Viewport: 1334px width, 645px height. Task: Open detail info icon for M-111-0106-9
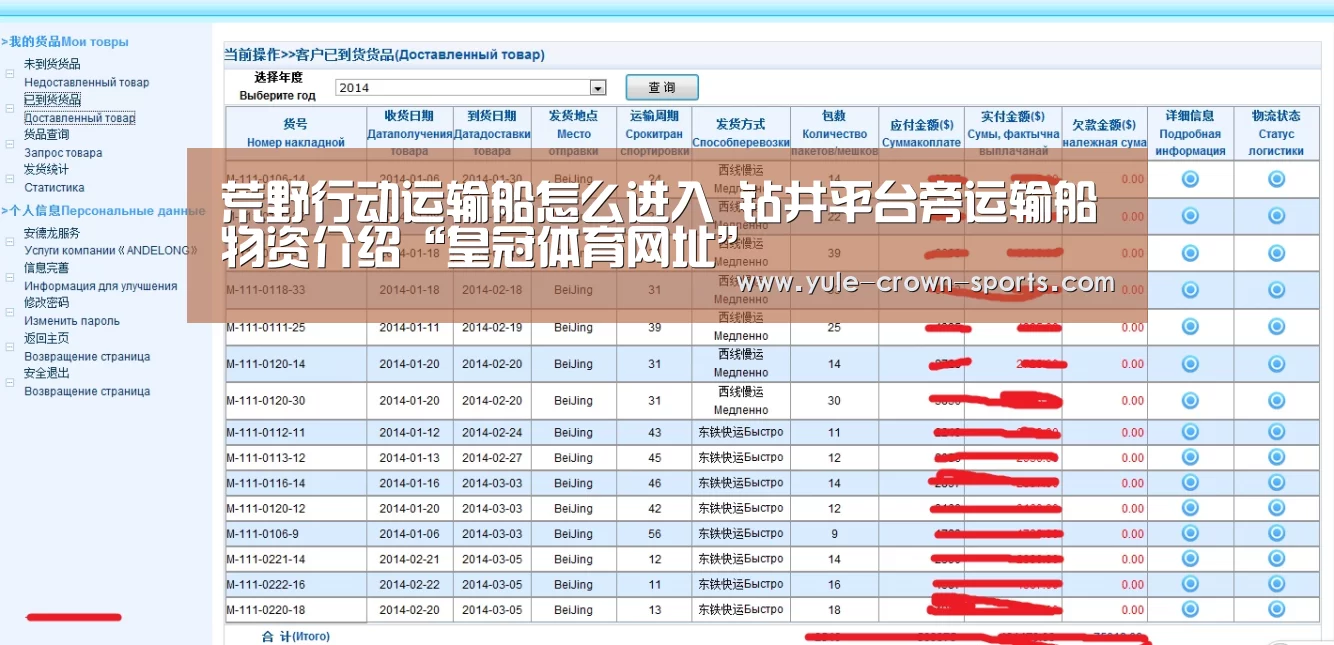tap(1190, 534)
